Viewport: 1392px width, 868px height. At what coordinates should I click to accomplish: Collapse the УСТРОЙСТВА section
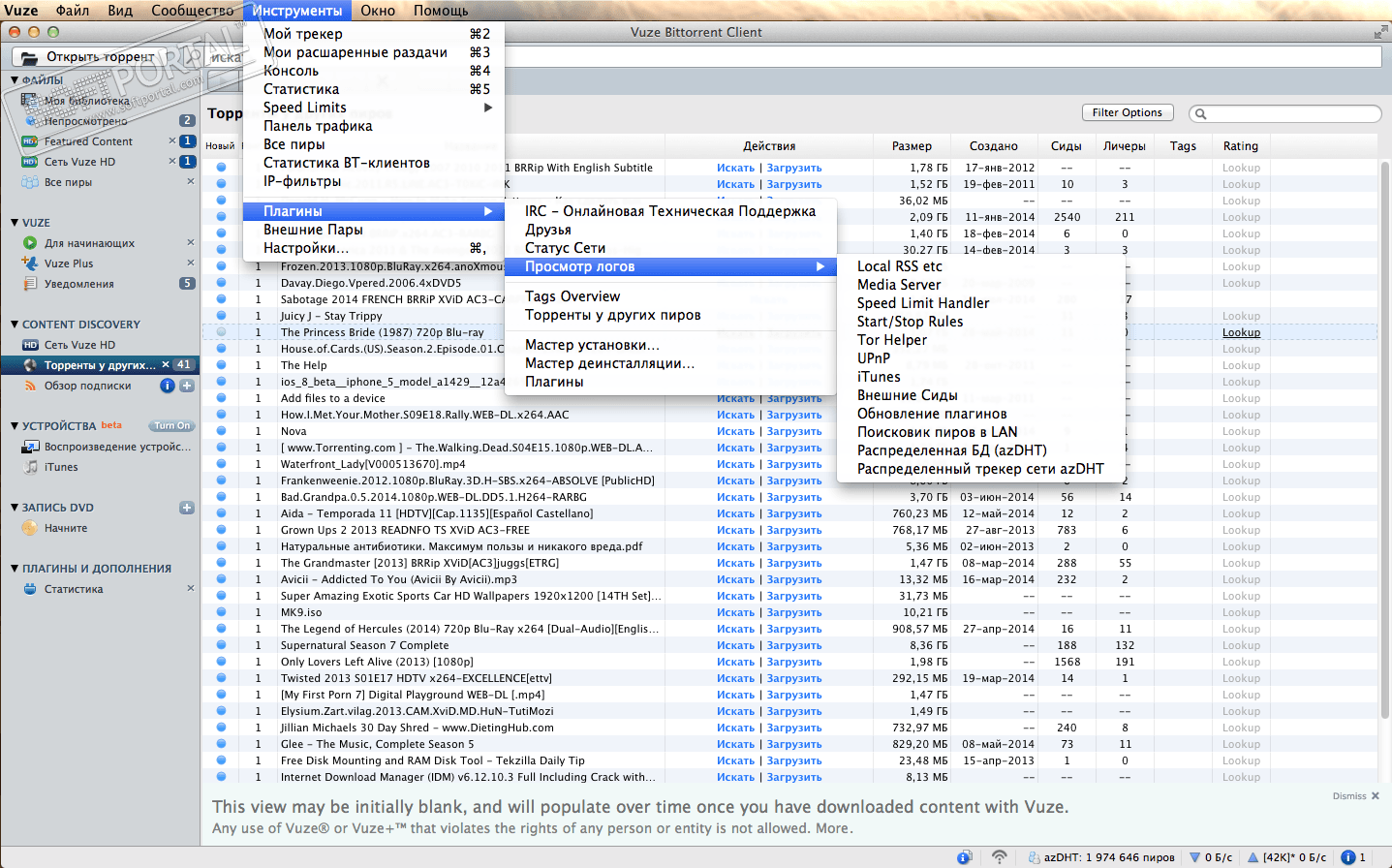click(15, 426)
